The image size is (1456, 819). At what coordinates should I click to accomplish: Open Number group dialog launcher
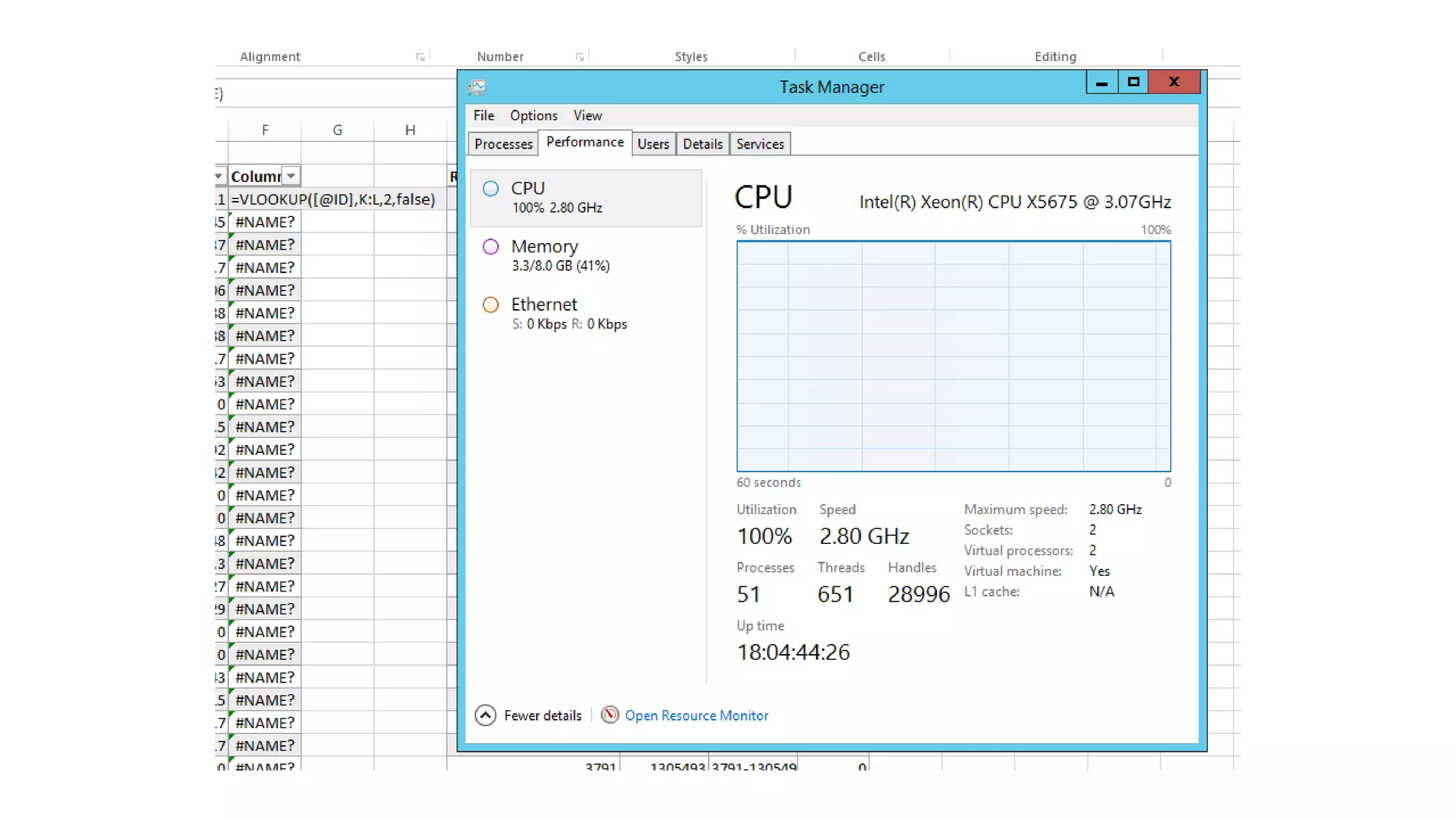pos(579,57)
